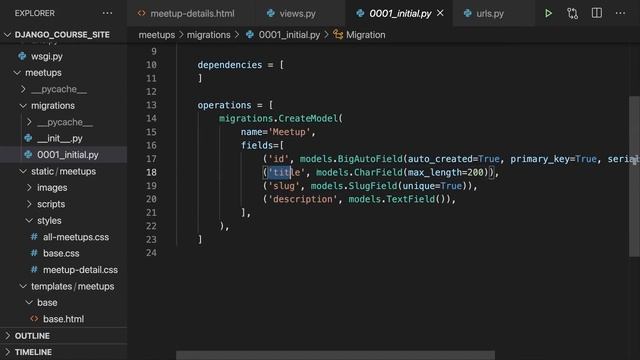Screen dimensions: 640x360
Task: Click 'CharField' on line 18
Action: [x=378, y=173]
